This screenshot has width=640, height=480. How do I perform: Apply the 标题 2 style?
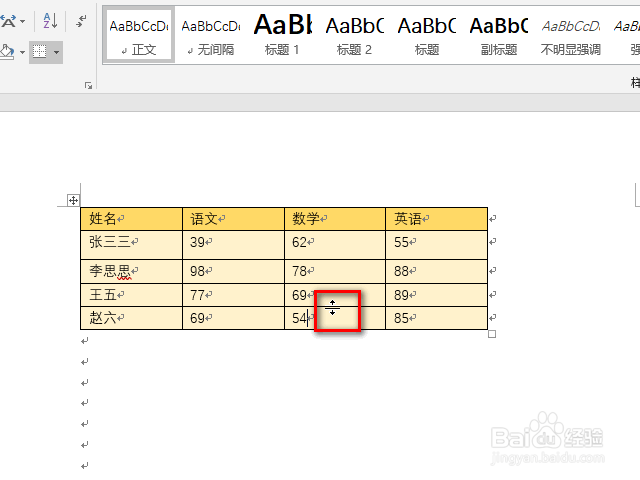tap(354, 36)
